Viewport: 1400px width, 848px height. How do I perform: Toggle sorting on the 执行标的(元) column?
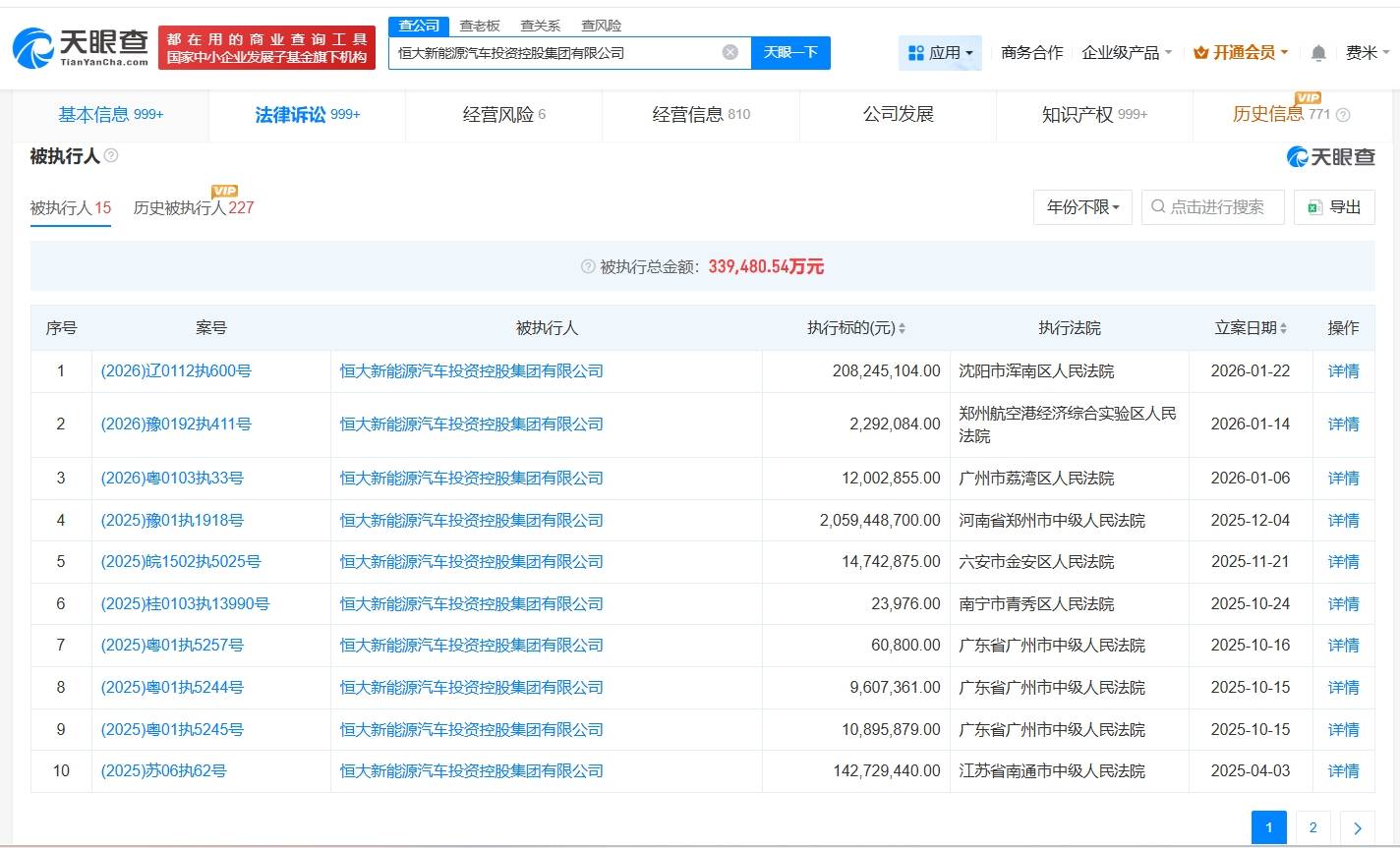[903, 328]
